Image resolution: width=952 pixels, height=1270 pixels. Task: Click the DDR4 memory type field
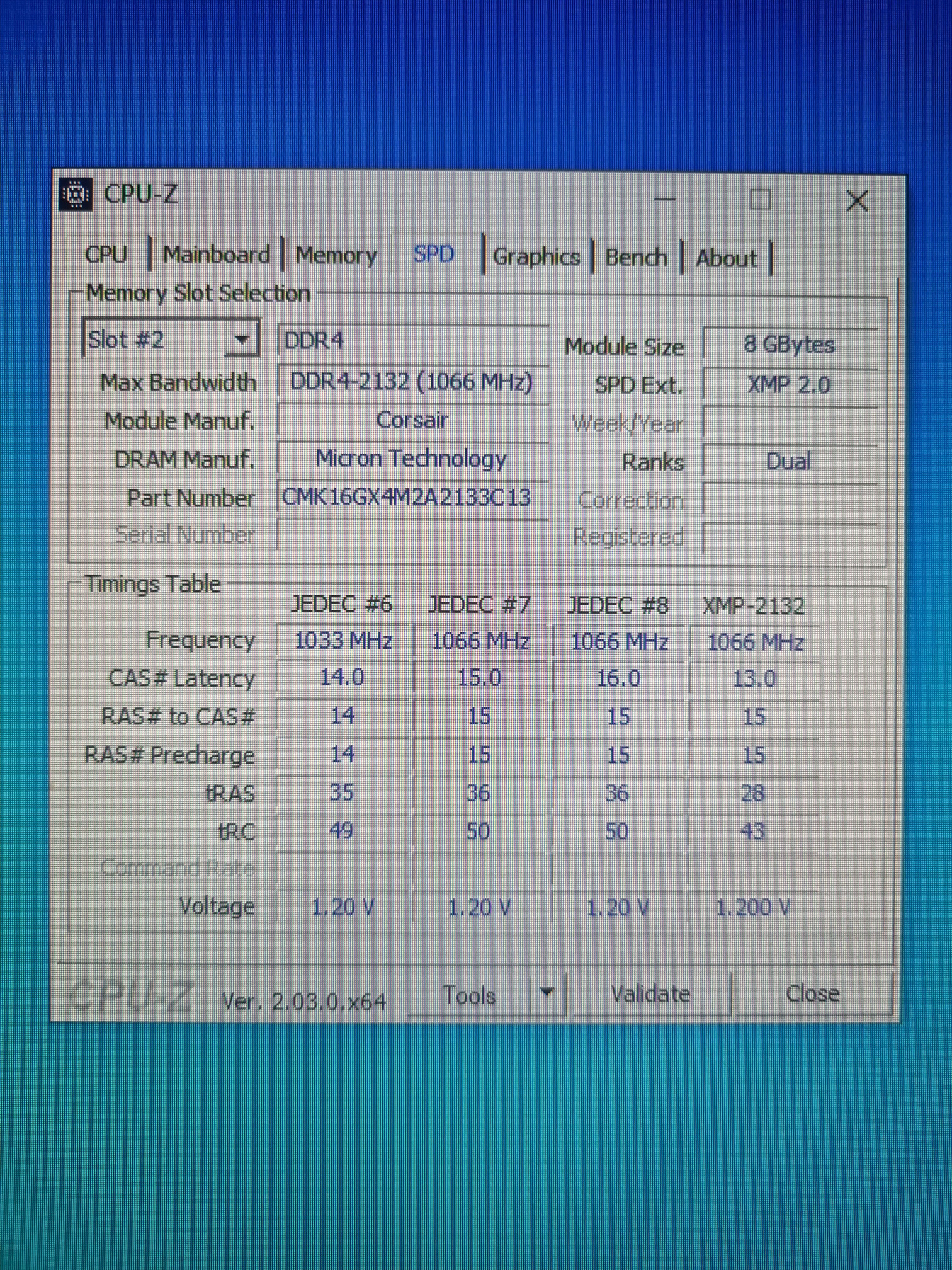click(413, 341)
